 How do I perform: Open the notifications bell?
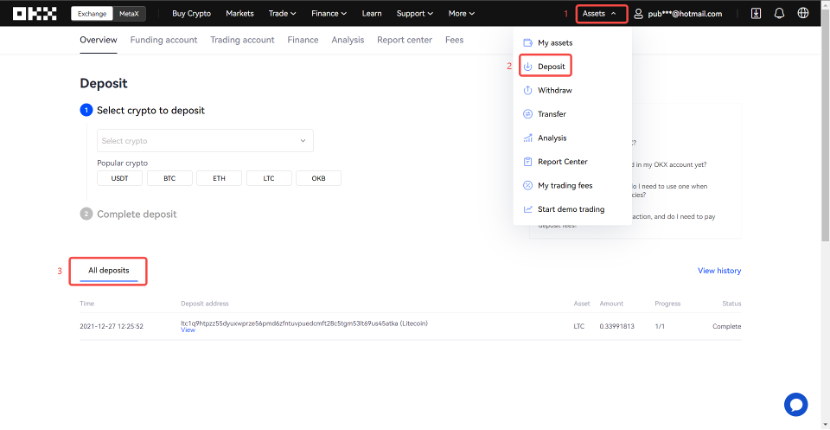pyautogui.click(x=779, y=14)
